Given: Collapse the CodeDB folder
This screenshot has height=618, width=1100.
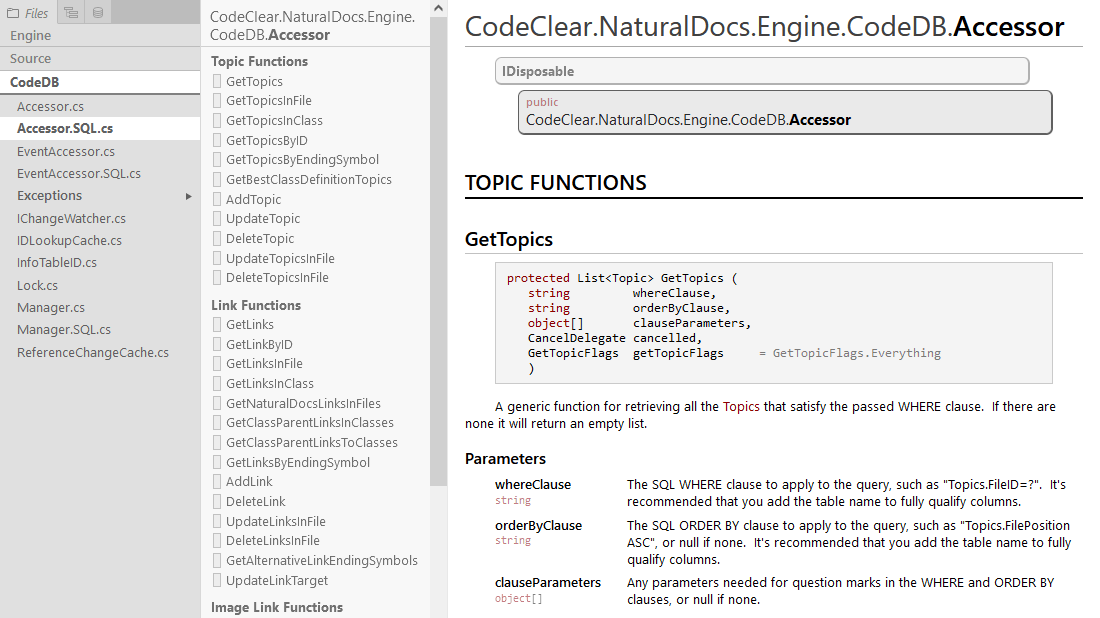Looking at the screenshot, I should tap(35, 82).
